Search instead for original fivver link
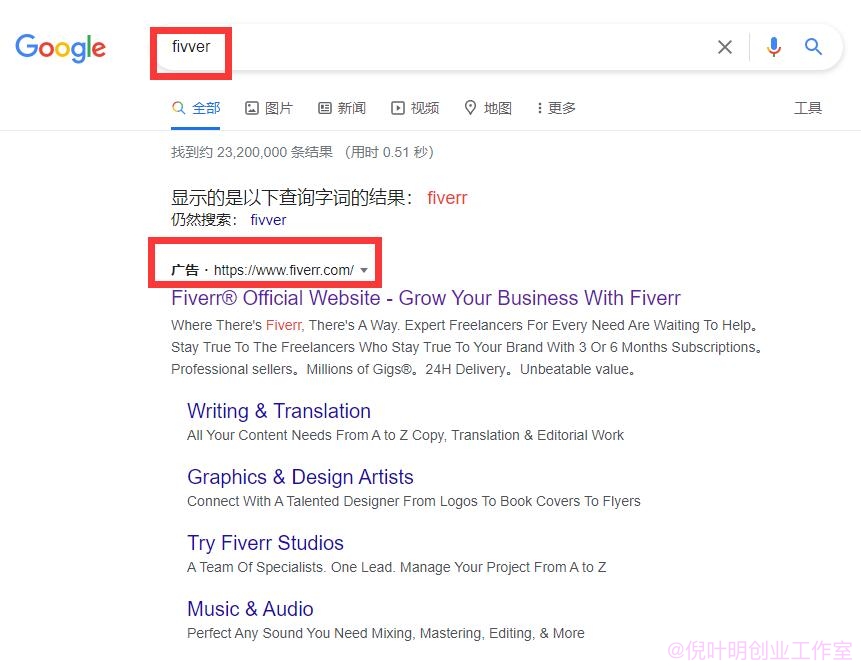This screenshot has height=666, width=861. point(268,220)
